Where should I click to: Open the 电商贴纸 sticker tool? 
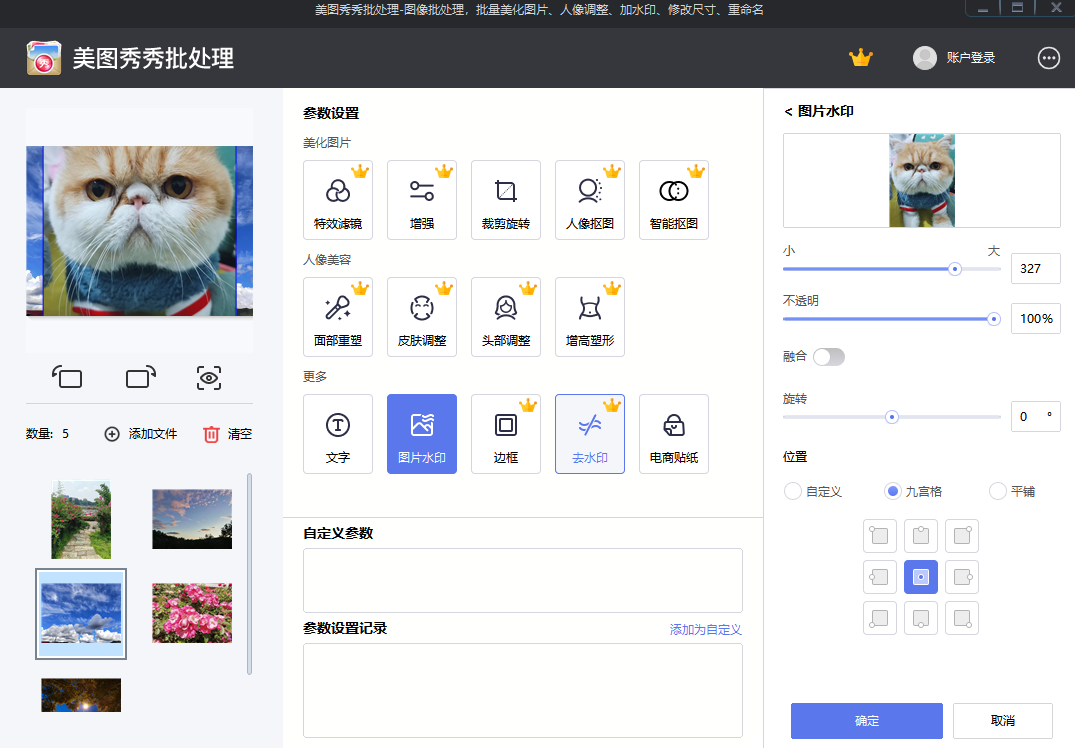tap(673, 433)
